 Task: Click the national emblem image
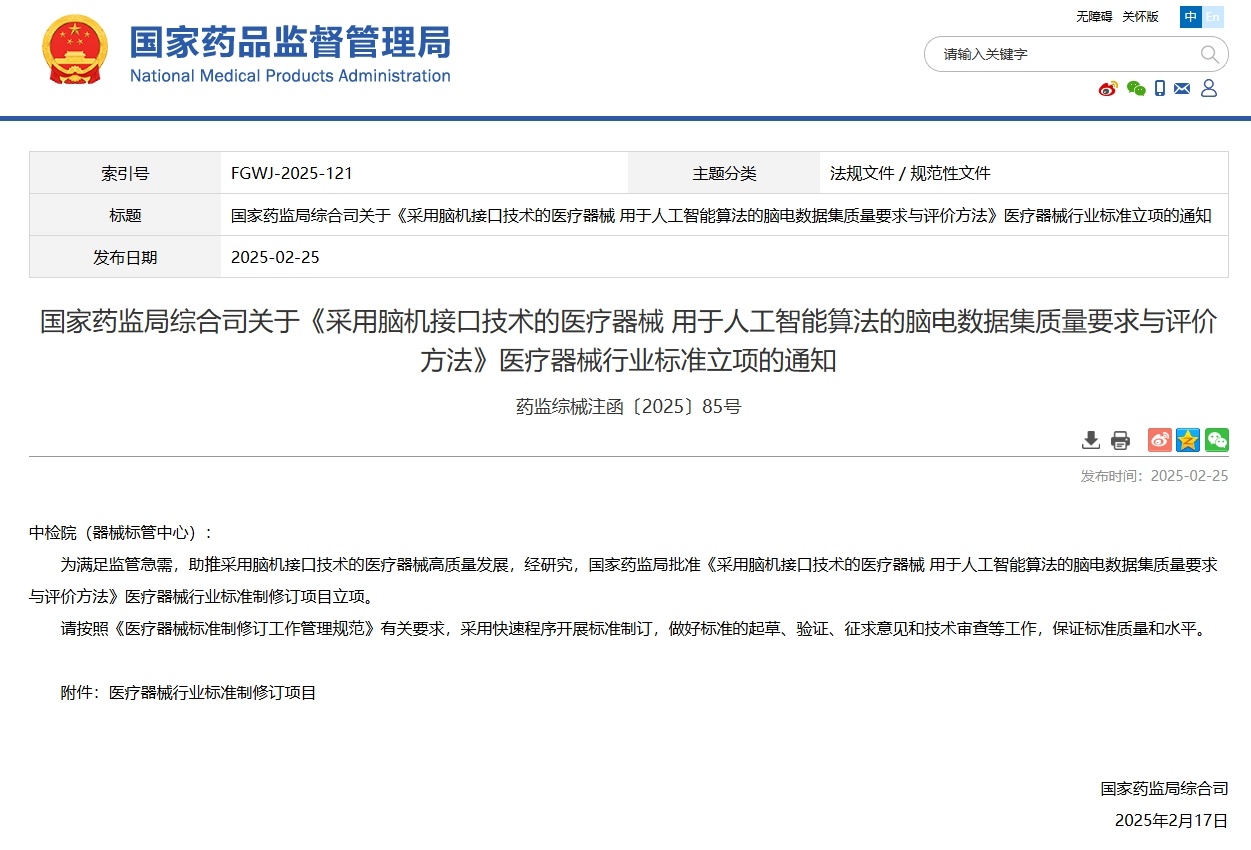click(75, 50)
